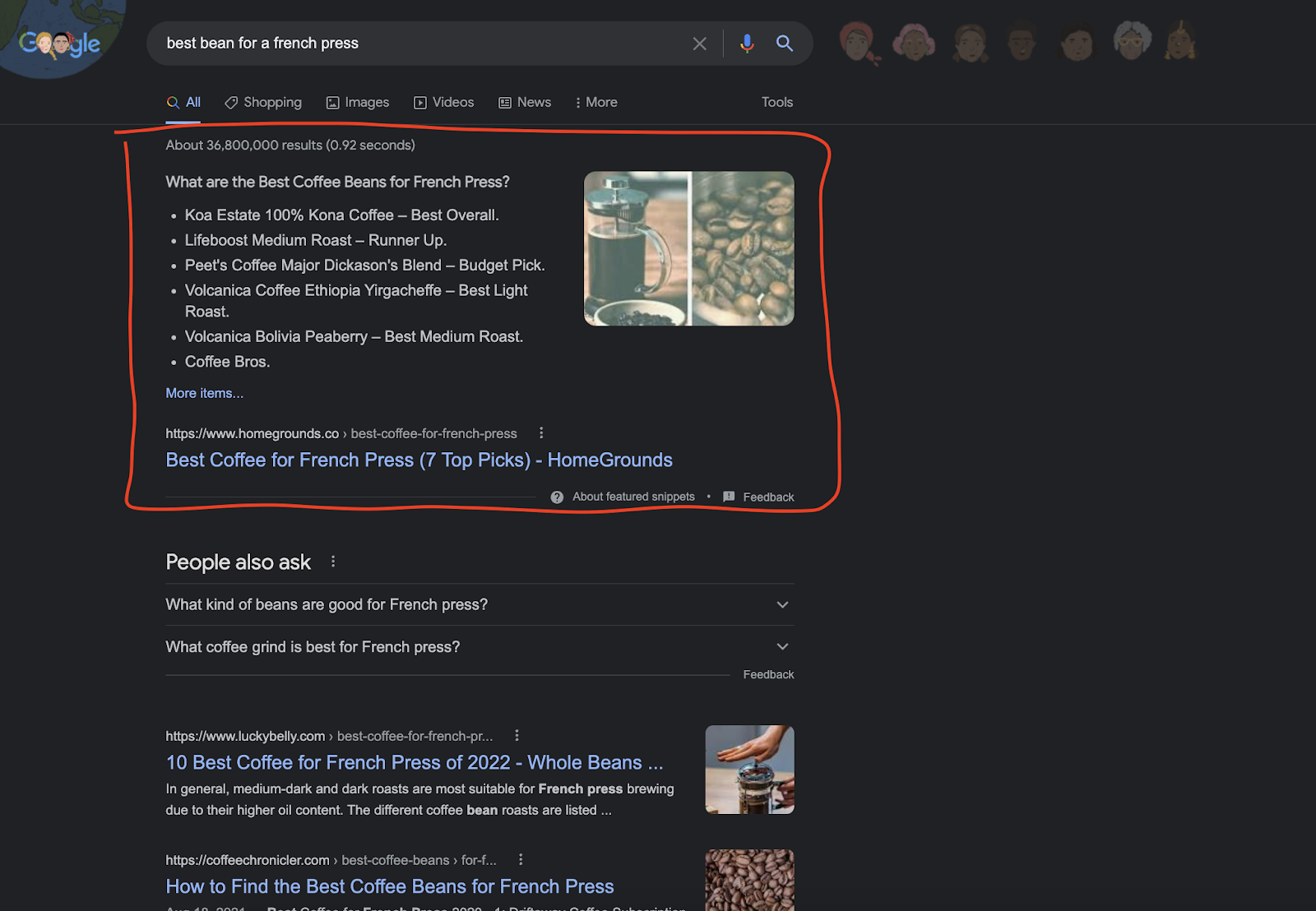The height and width of the screenshot is (911, 1316).
Task: Open the featured snippet French press image
Action: (x=689, y=248)
